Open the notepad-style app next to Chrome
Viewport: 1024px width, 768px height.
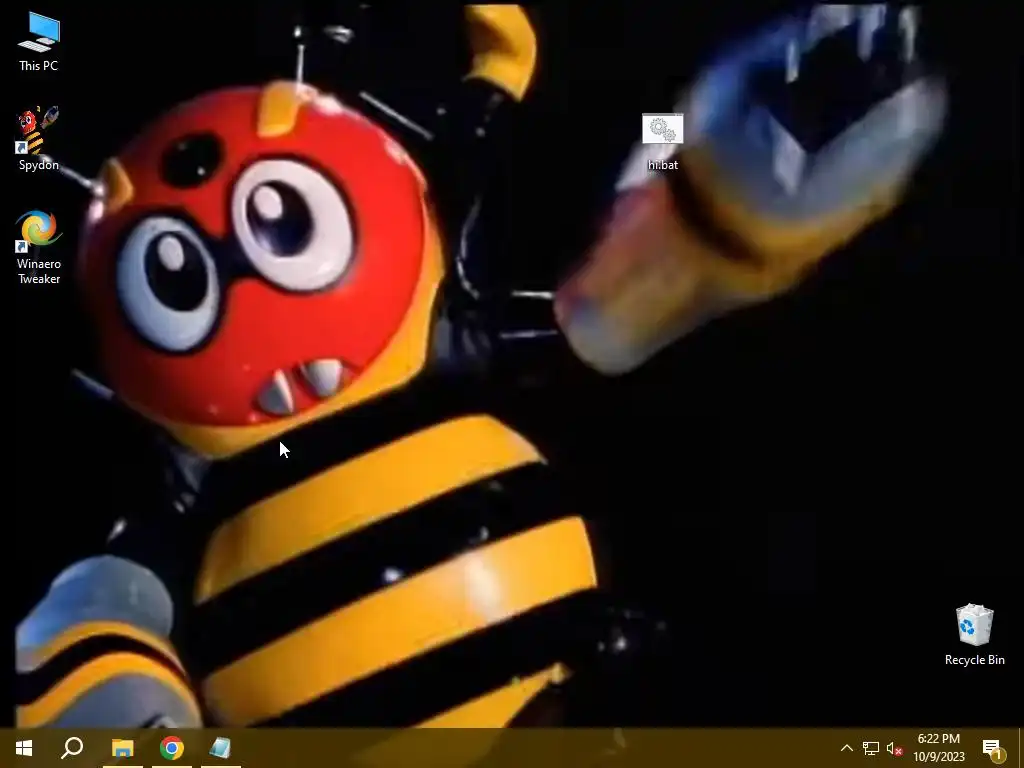[x=221, y=748]
